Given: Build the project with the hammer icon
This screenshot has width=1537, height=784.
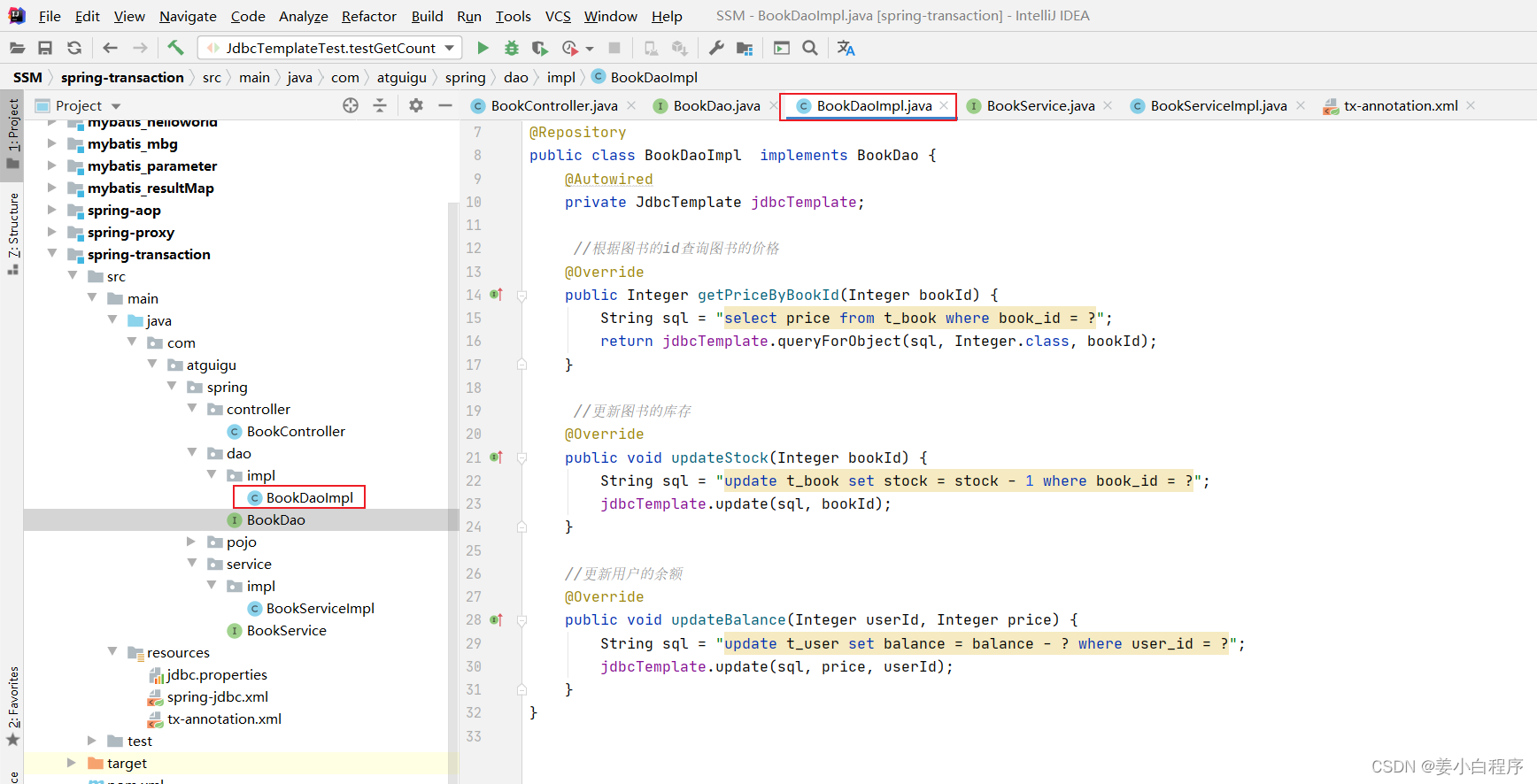Looking at the screenshot, I should click(175, 48).
